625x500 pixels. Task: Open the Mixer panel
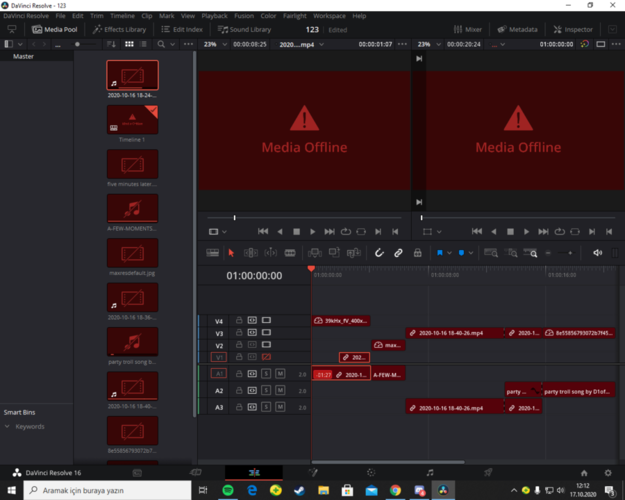click(468, 30)
